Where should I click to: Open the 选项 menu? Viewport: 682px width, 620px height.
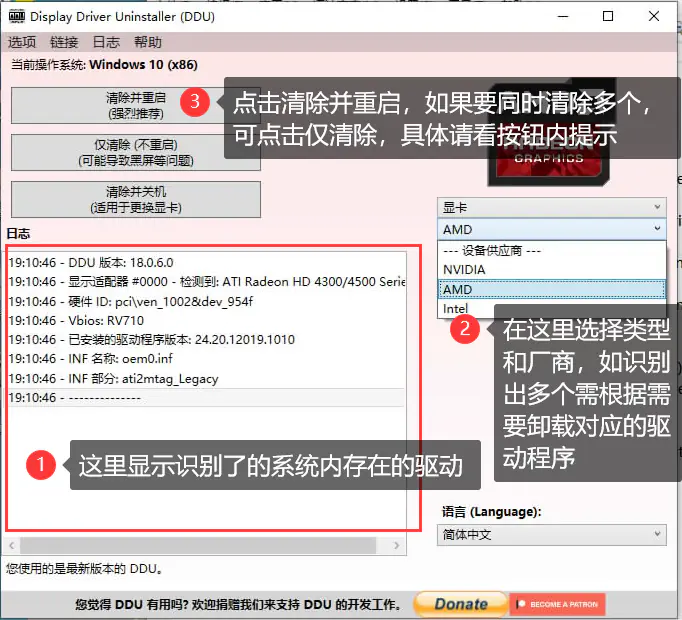click(x=22, y=42)
